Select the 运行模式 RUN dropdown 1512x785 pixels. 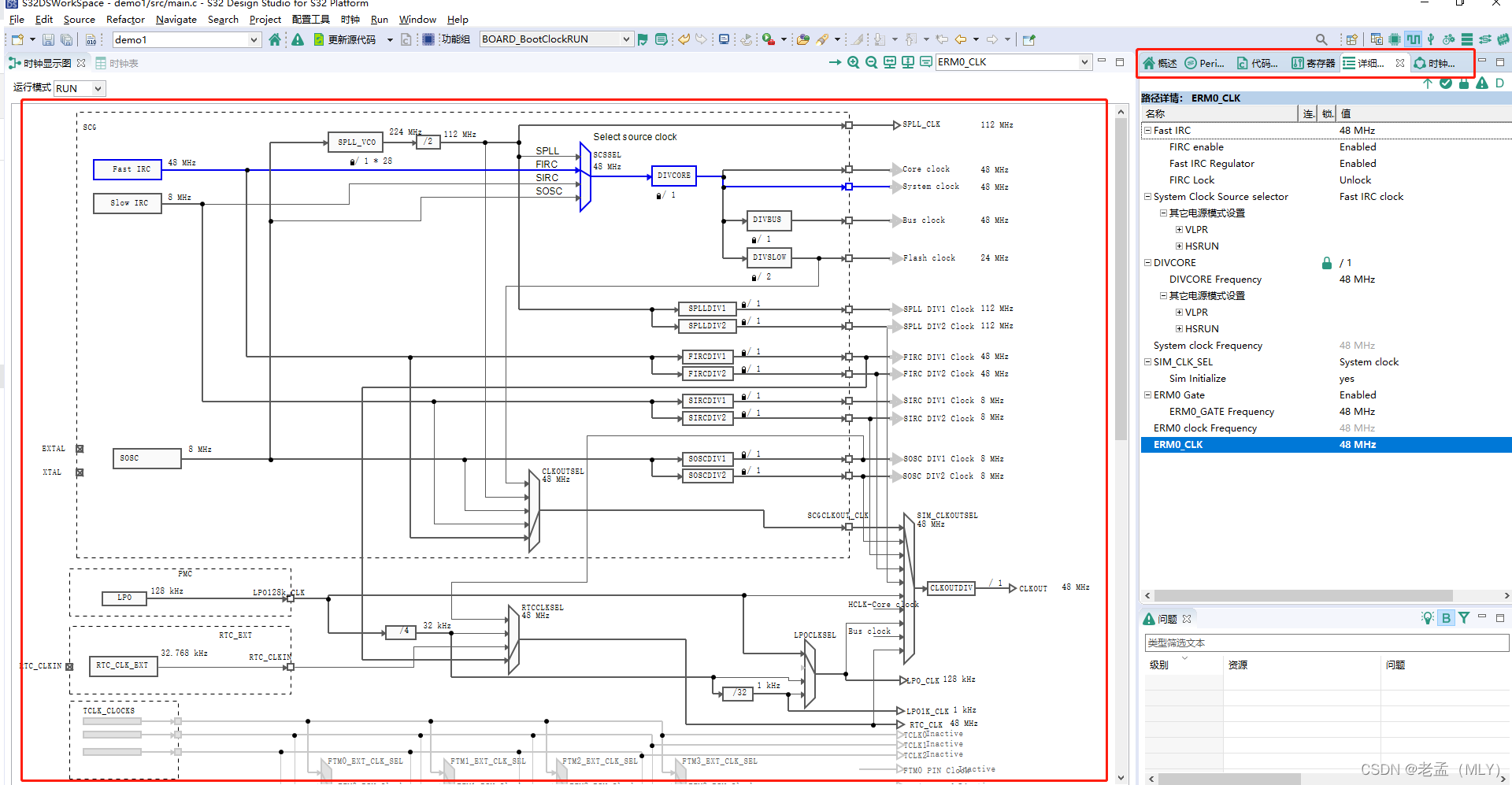click(x=80, y=88)
